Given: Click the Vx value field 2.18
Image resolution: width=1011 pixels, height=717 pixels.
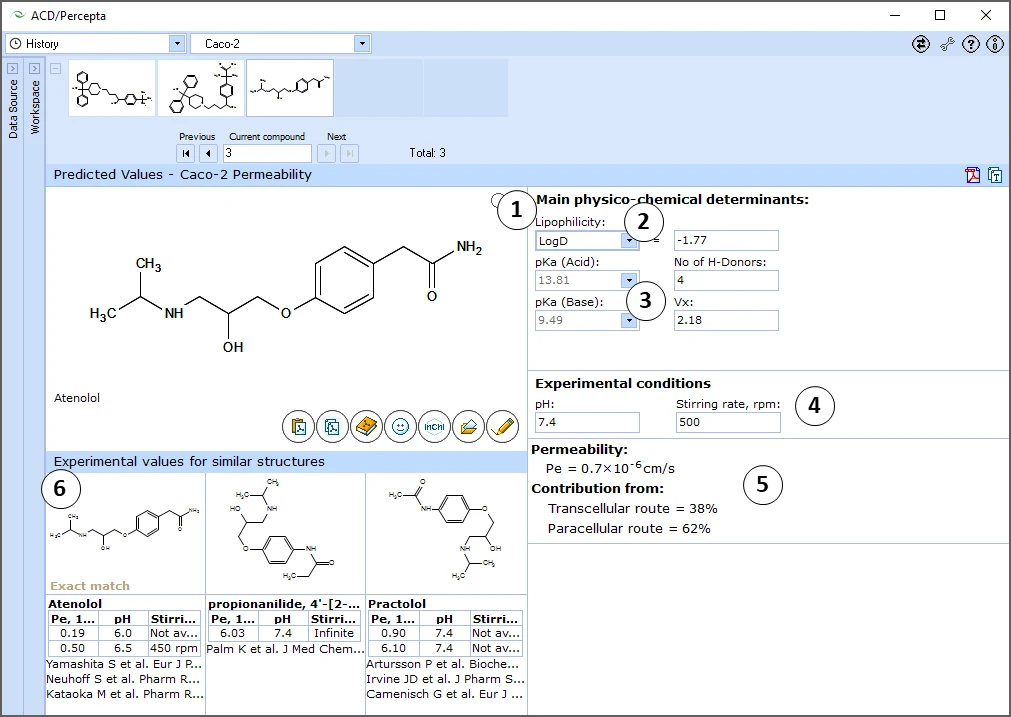Looking at the screenshot, I should (x=726, y=320).
